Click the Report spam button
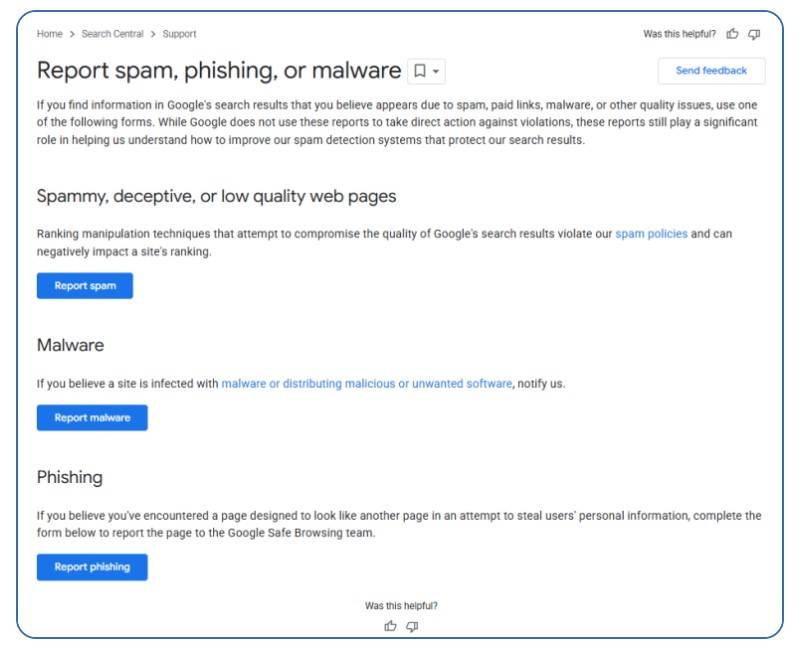The height and width of the screenshot is (649, 803). [x=85, y=286]
